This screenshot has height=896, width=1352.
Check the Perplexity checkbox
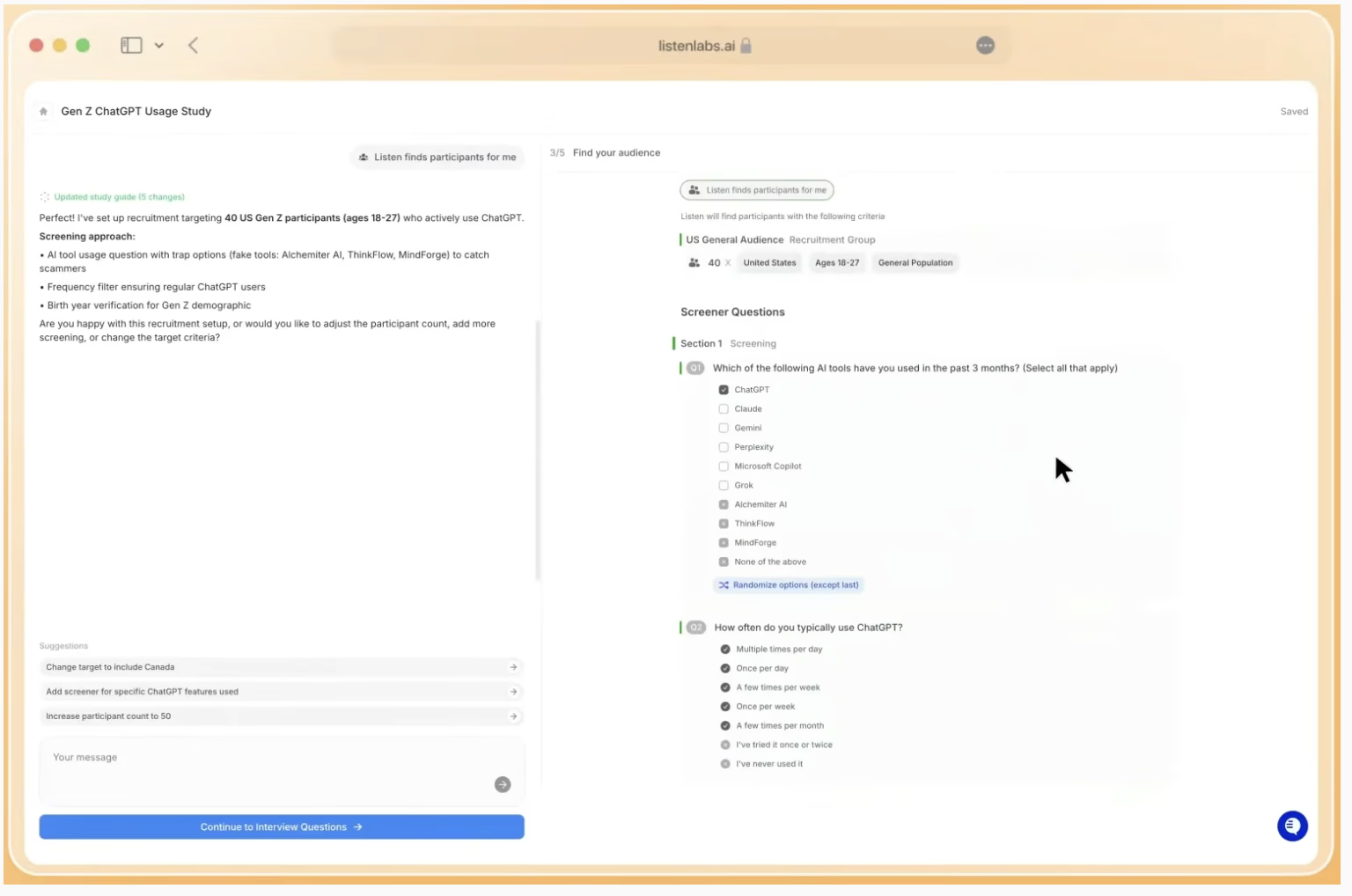[724, 447]
